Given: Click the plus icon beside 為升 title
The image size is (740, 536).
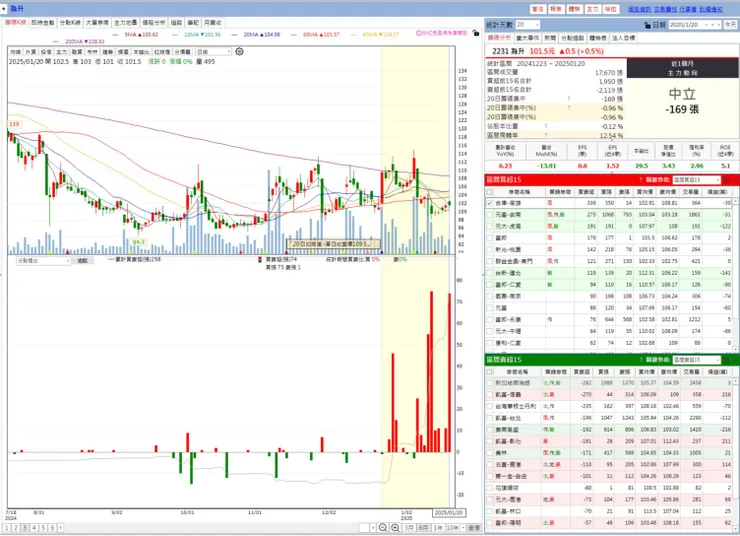Looking at the screenshot, I should [3, 8].
